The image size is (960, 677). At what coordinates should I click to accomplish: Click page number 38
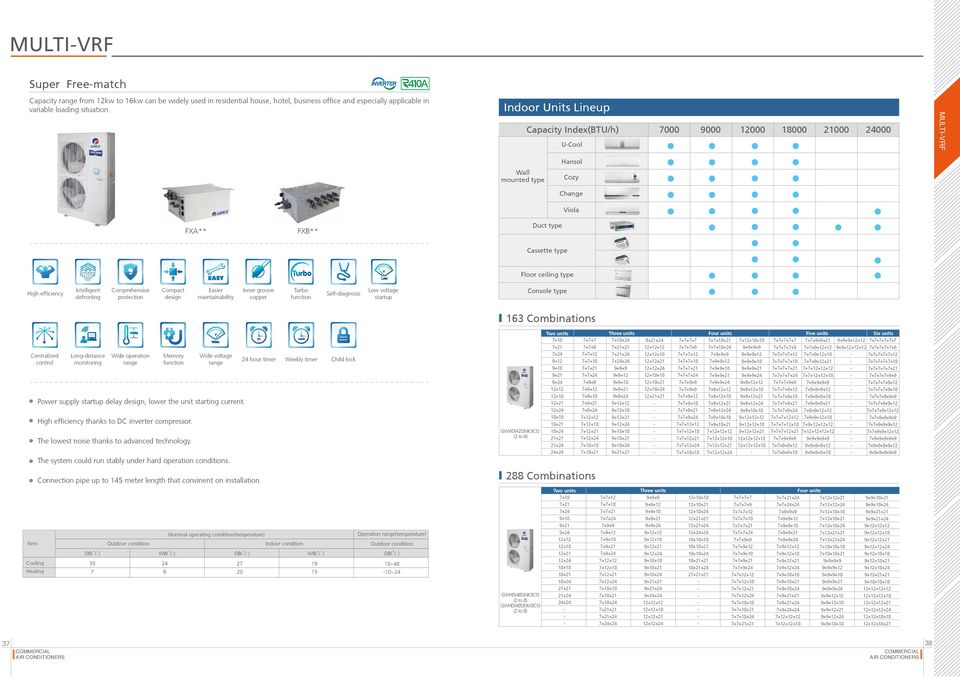click(x=928, y=643)
